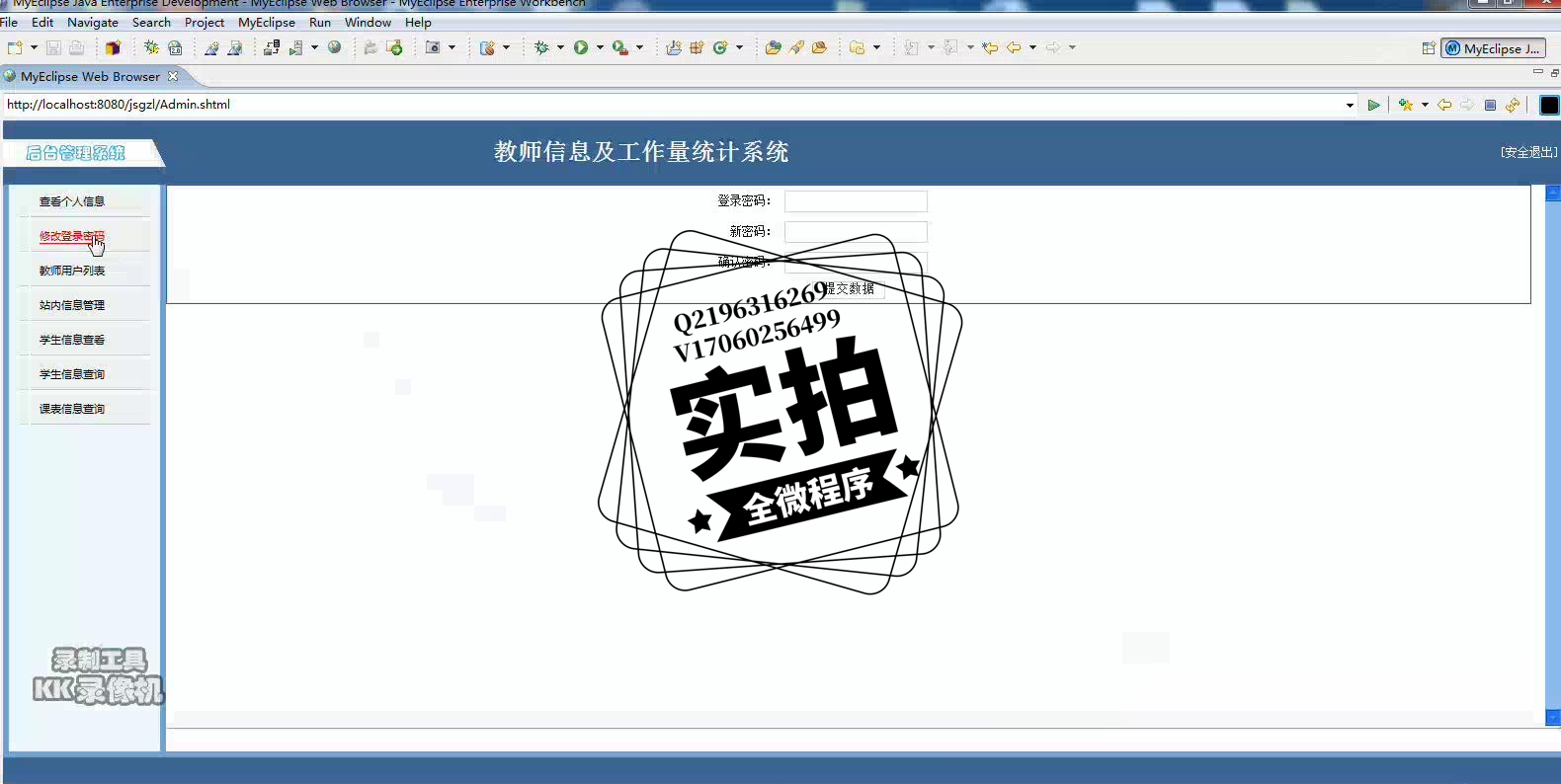Viewport: 1561px width, 784px height.
Task: Open 修改登录密码 in sidebar
Action: [x=72, y=236]
